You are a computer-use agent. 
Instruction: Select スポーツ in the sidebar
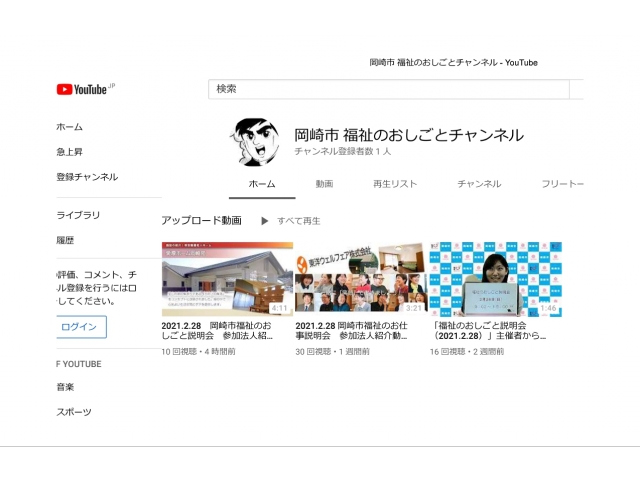click(73, 412)
